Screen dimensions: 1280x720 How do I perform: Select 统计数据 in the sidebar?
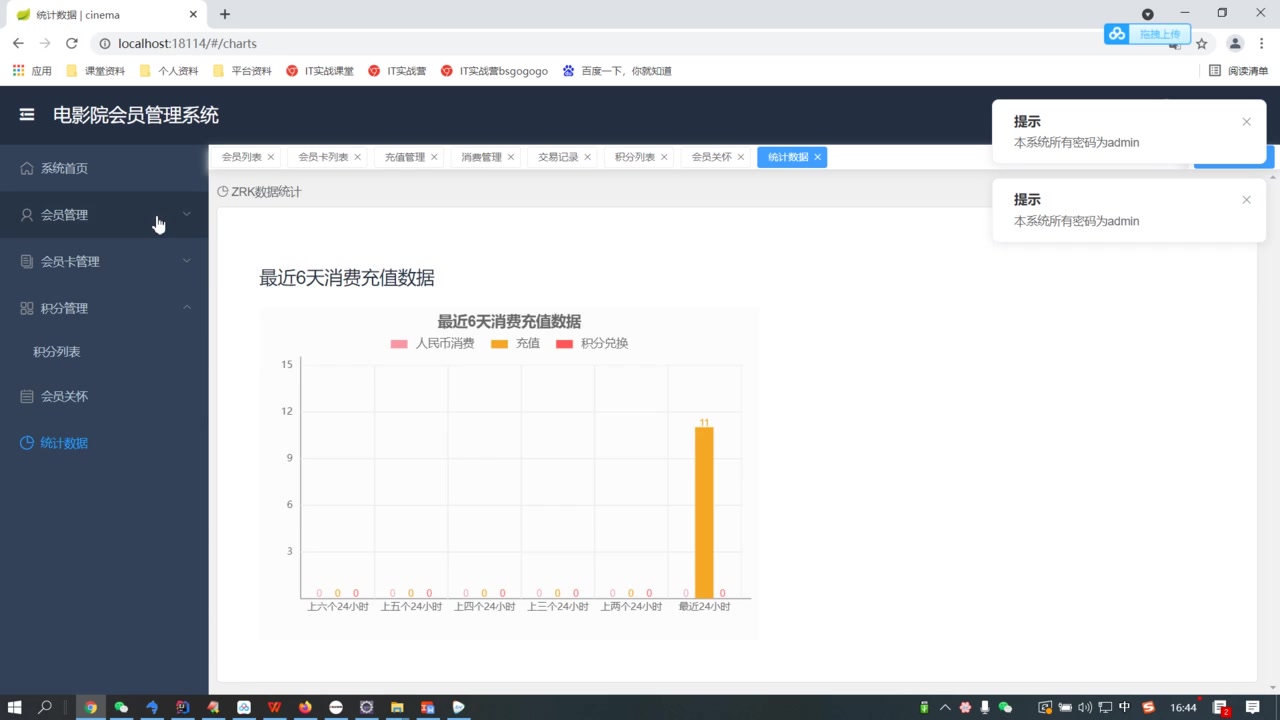click(104, 443)
